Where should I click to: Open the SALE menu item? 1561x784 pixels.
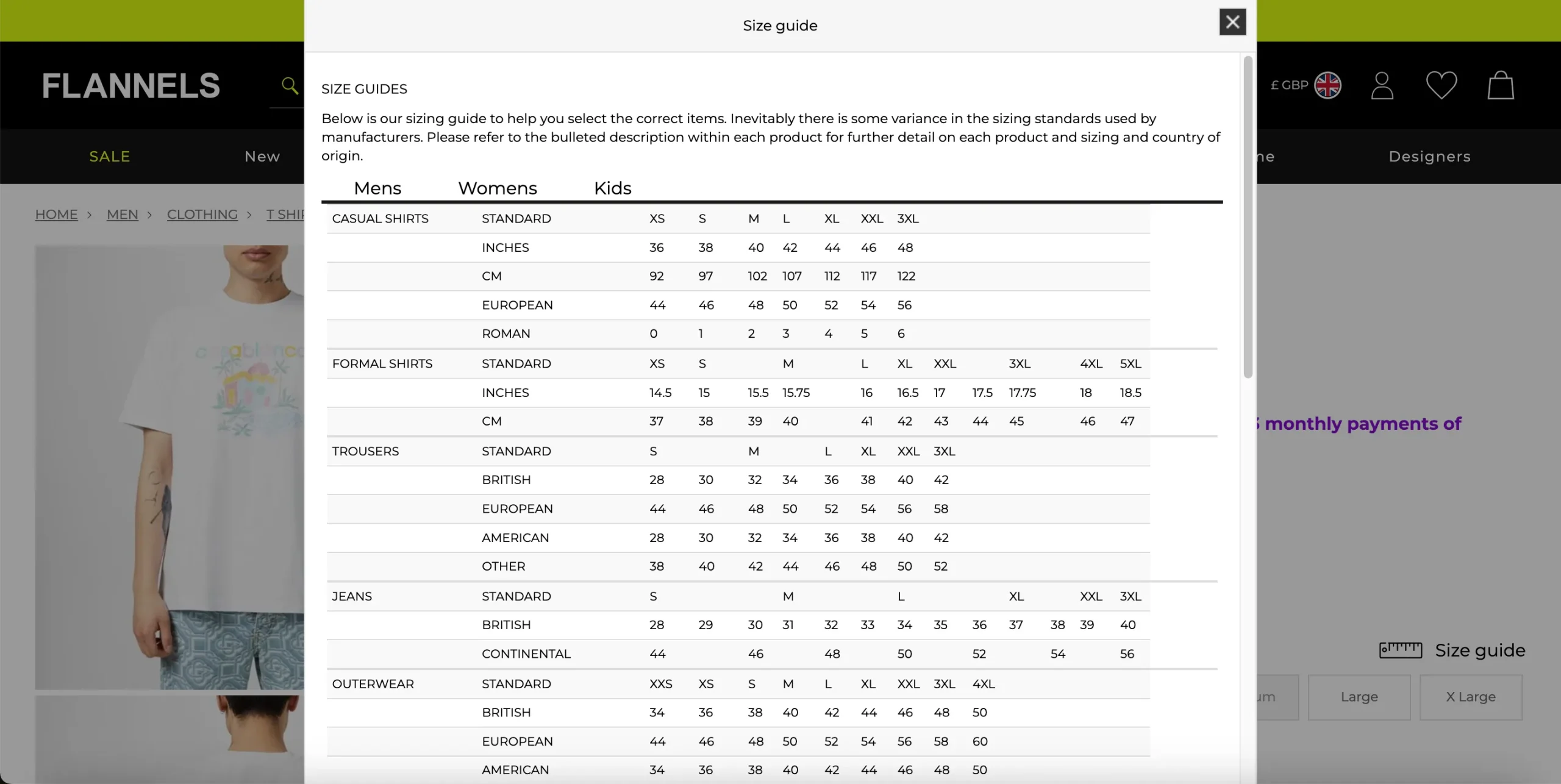click(x=110, y=157)
